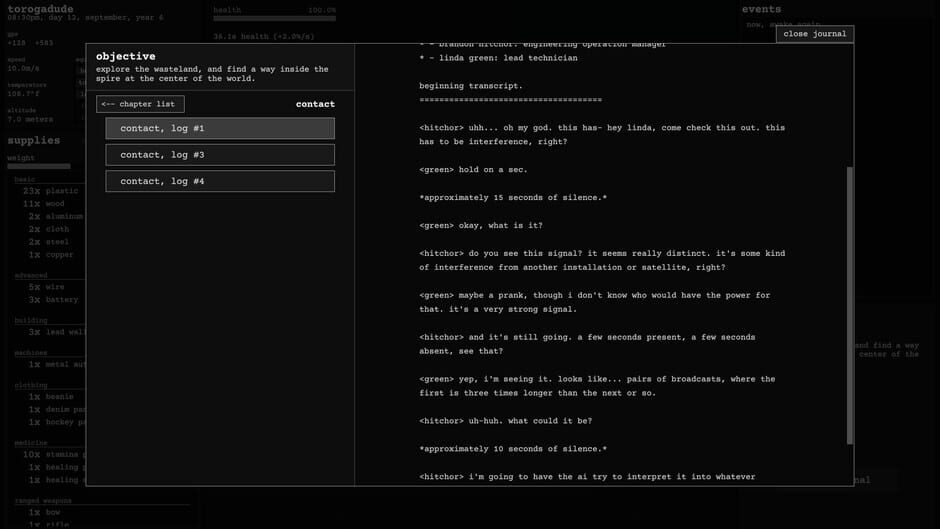Image resolution: width=940 pixels, height=529 pixels.
Task: Click the journal transcript scrollbar
Action: click(849, 305)
